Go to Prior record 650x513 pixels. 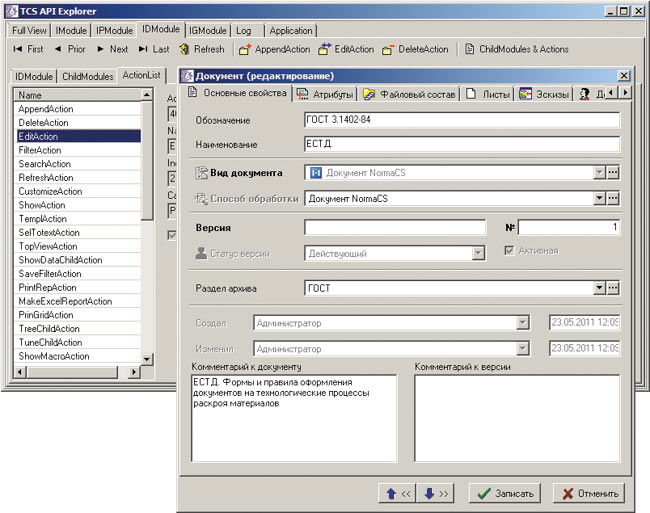point(70,49)
